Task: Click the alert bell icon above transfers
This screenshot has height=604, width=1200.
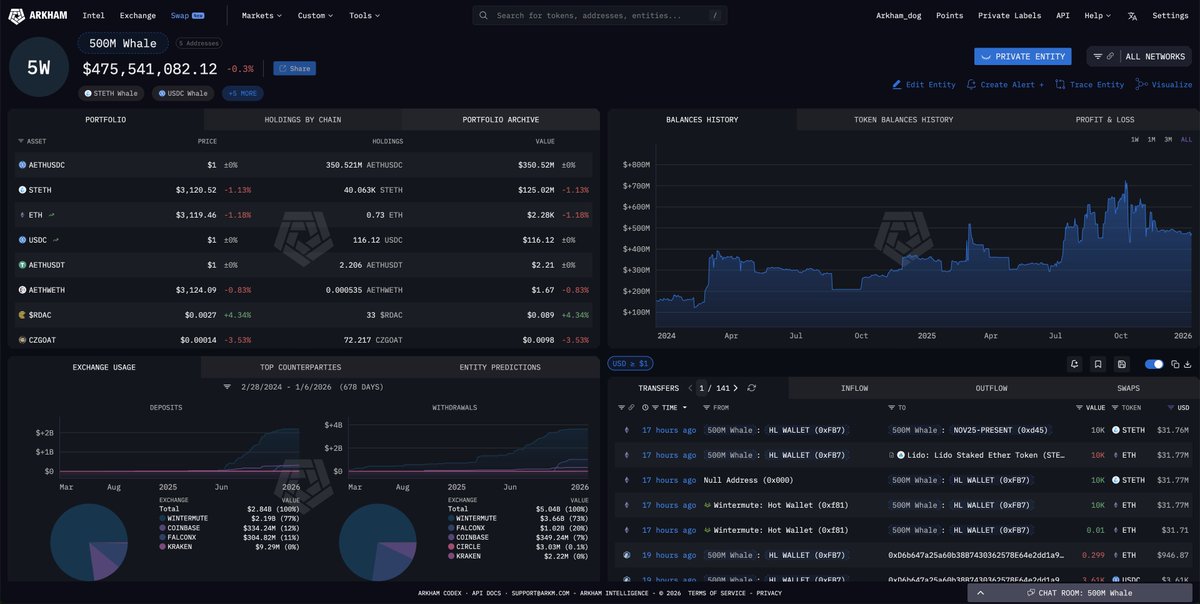Action: (x=1074, y=365)
